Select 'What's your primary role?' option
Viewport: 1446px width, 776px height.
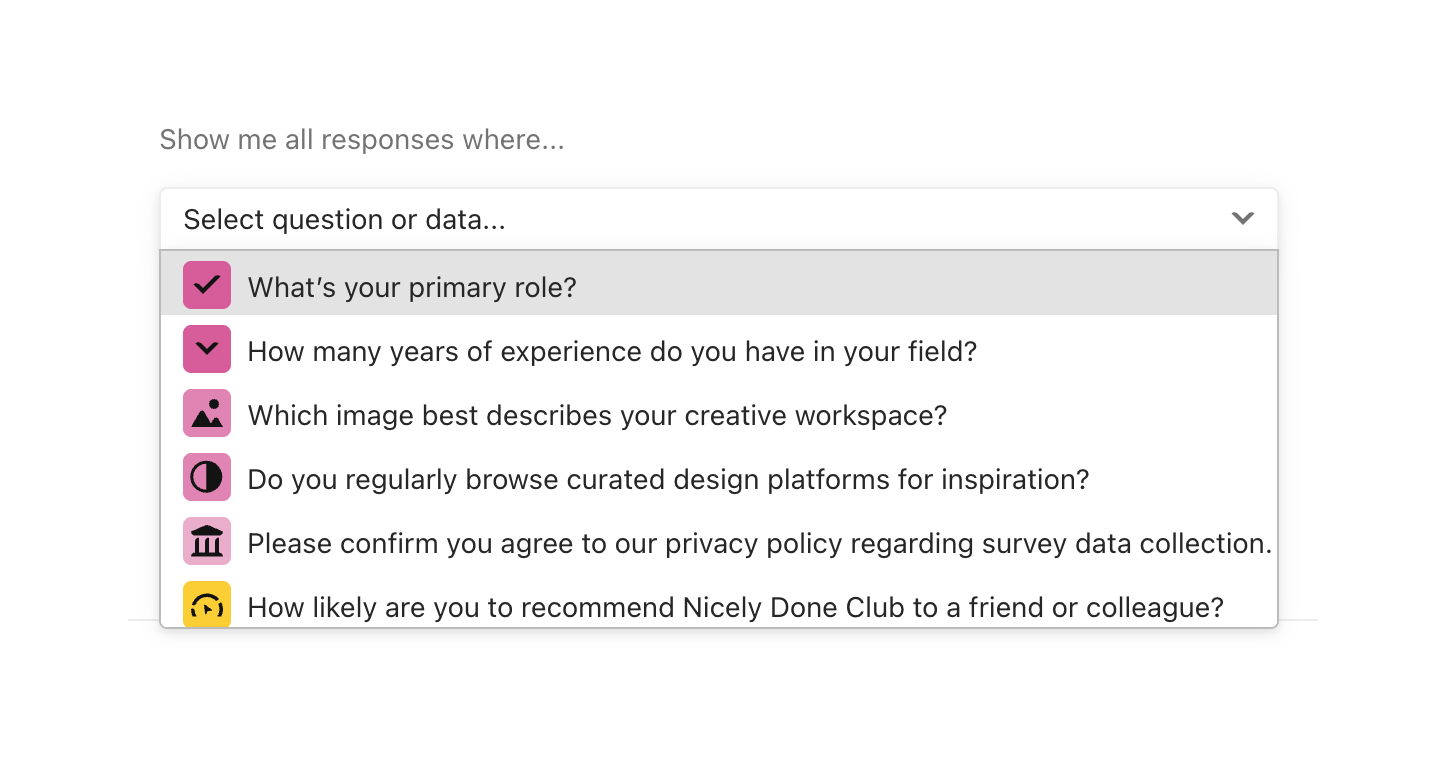click(412, 288)
